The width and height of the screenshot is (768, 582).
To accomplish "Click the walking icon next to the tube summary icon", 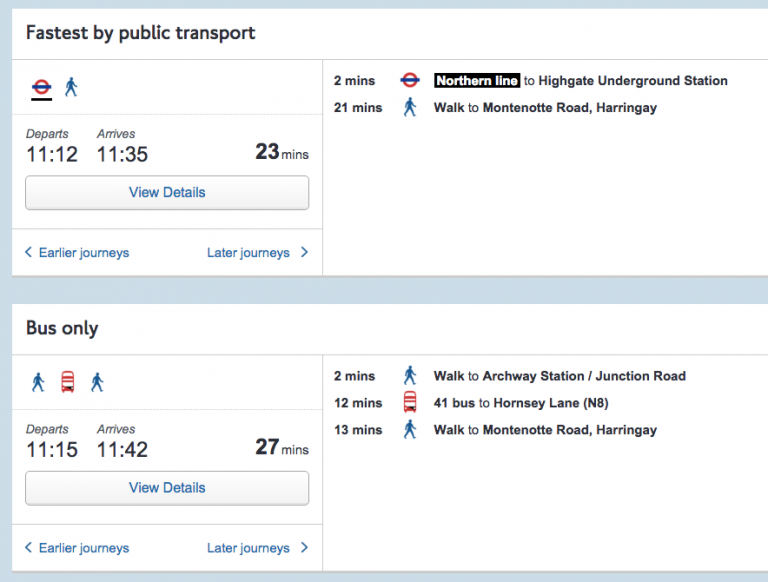I will (71, 87).
